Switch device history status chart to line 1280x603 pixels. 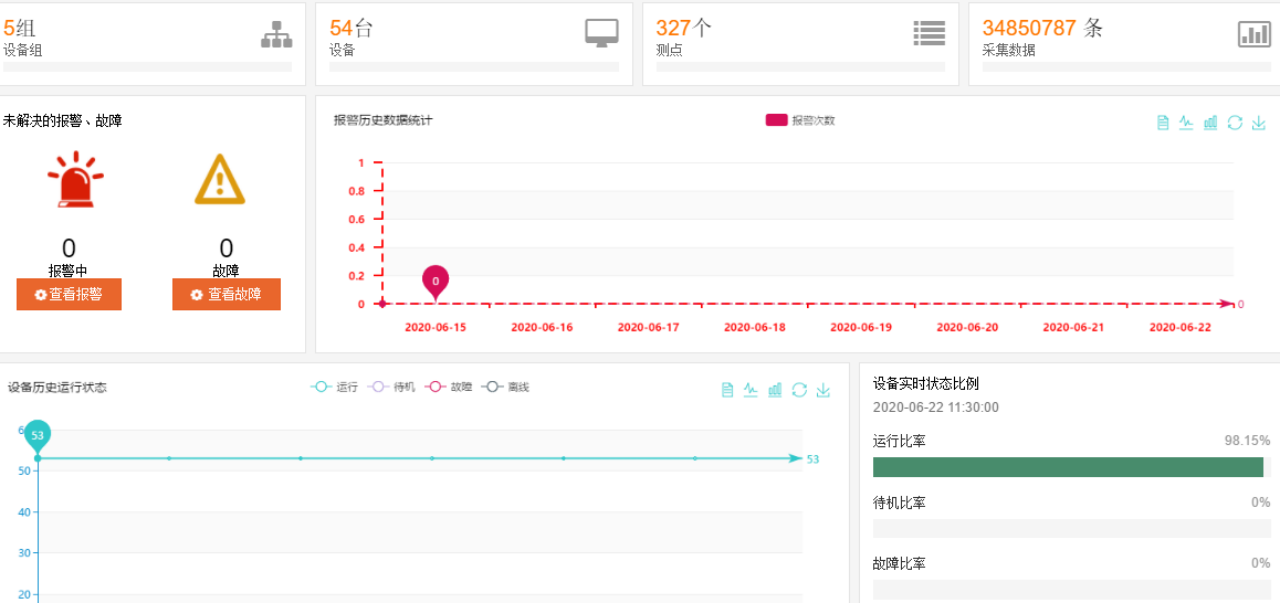tap(751, 390)
